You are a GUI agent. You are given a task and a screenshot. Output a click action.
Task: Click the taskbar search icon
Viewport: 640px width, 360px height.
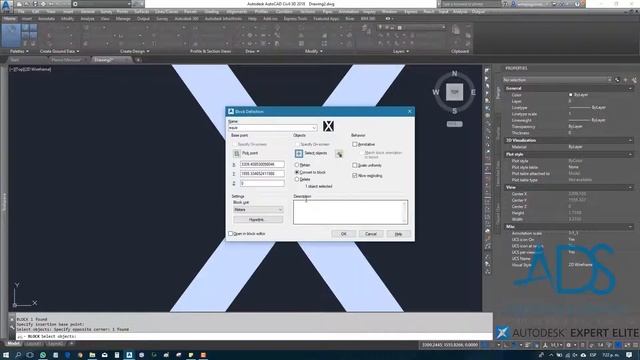coord(18,355)
